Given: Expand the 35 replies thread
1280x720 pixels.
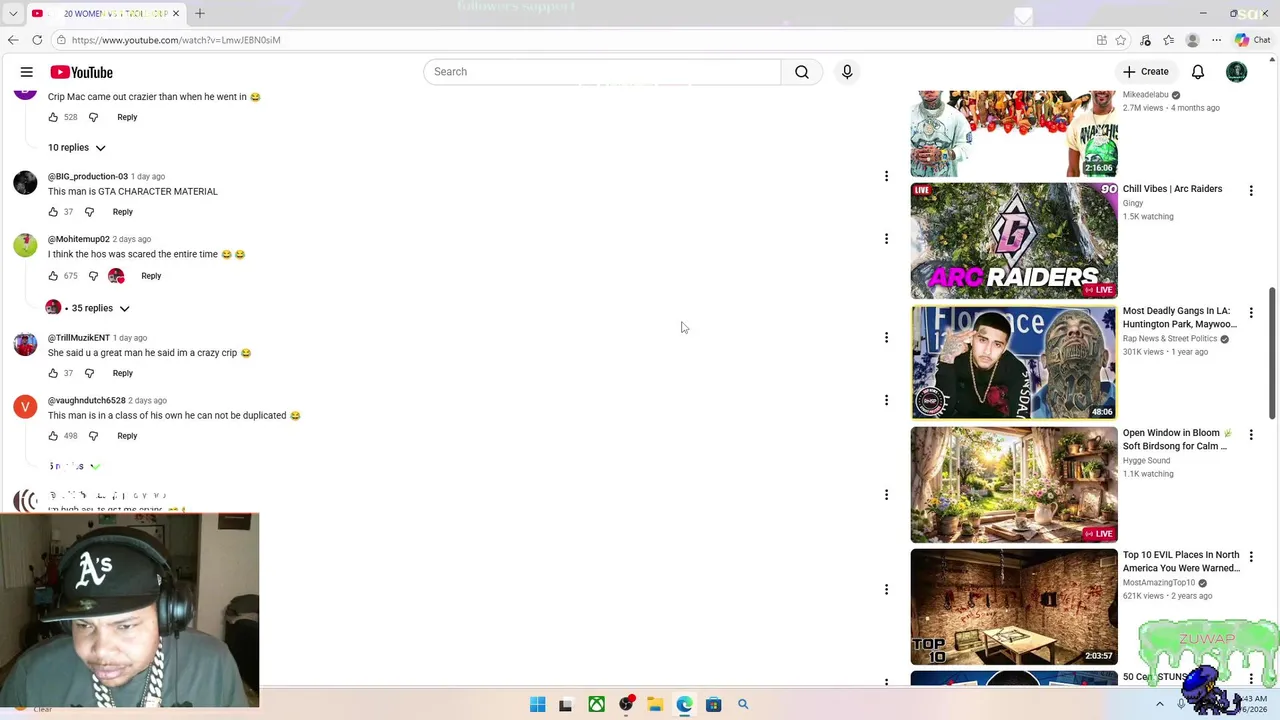Looking at the screenshot, I should 88,308.
